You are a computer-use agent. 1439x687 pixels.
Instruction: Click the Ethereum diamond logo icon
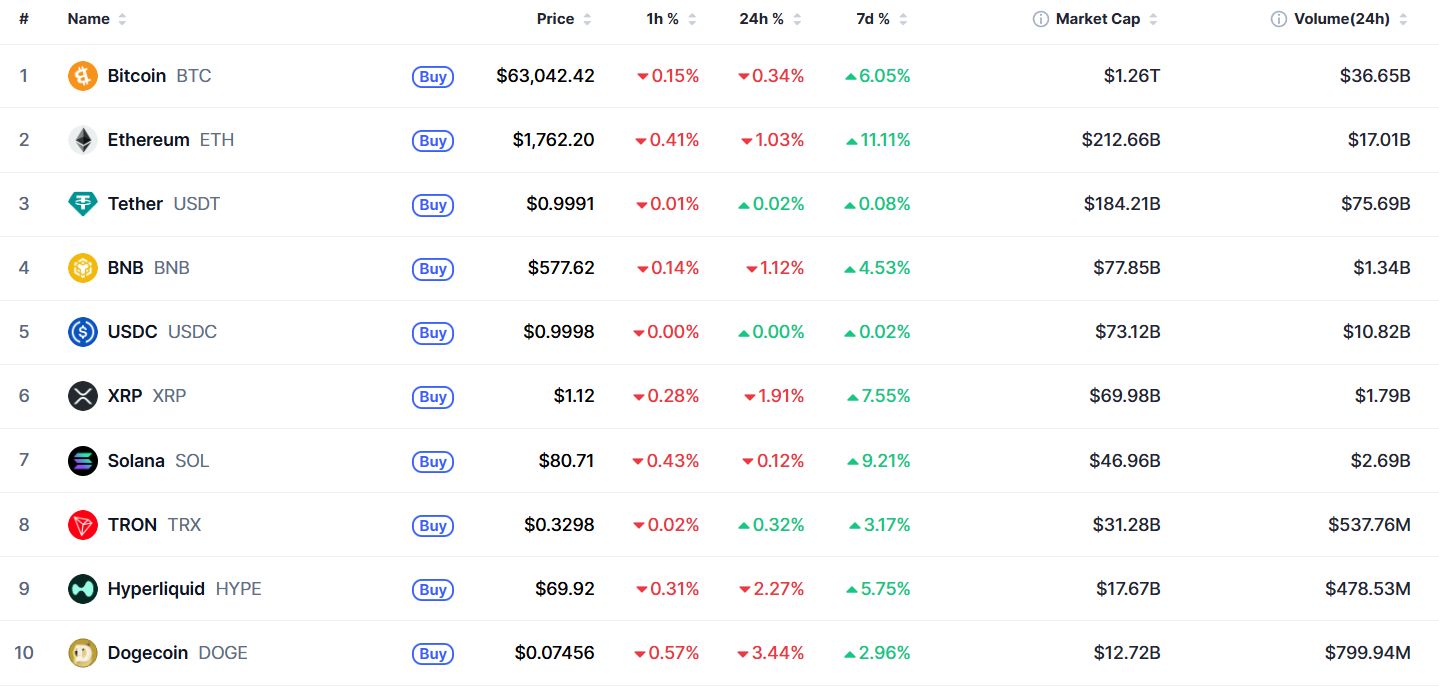tap(83, 140)
